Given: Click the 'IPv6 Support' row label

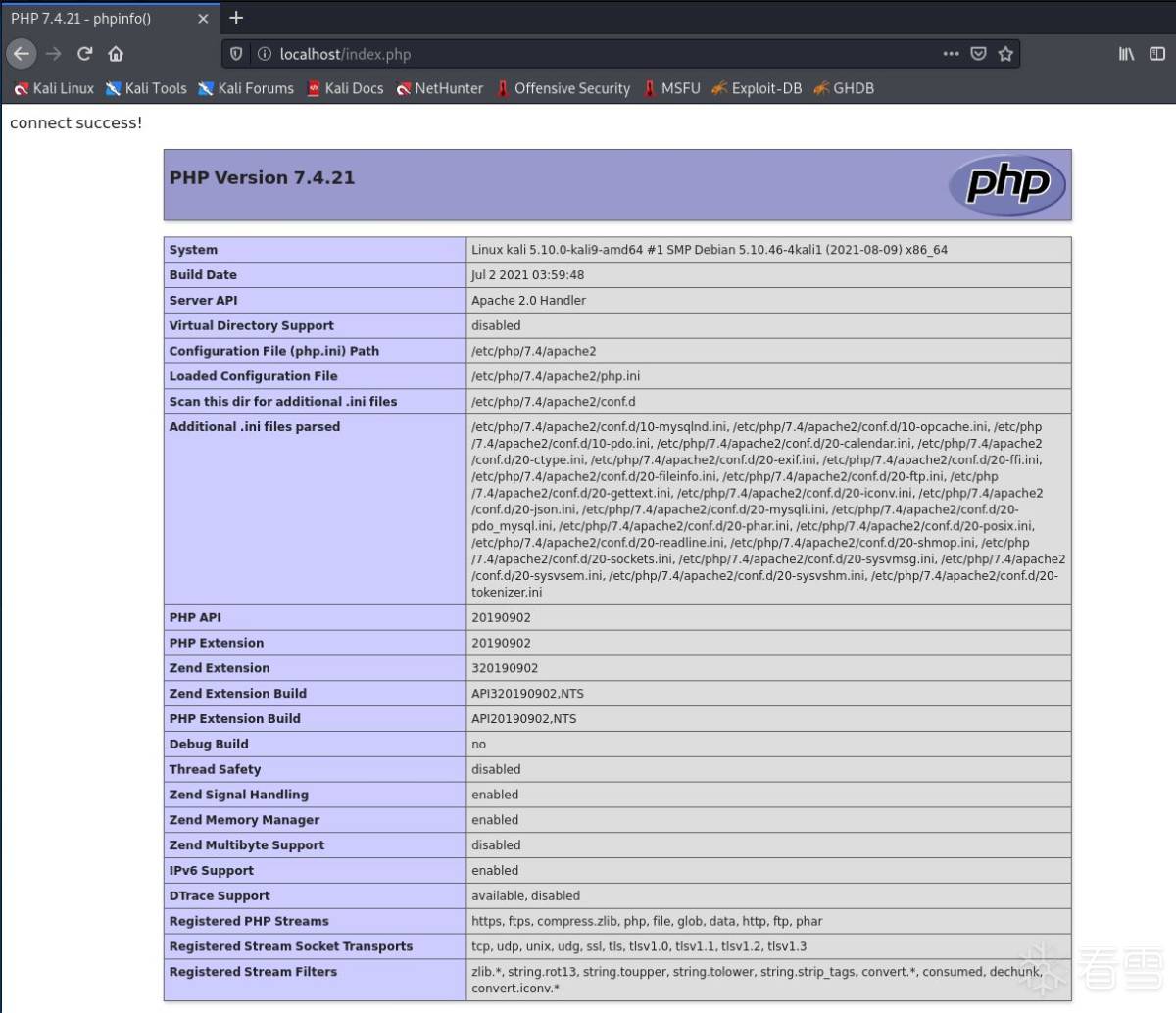Looking at the screenshot, I should click(212, 871).
